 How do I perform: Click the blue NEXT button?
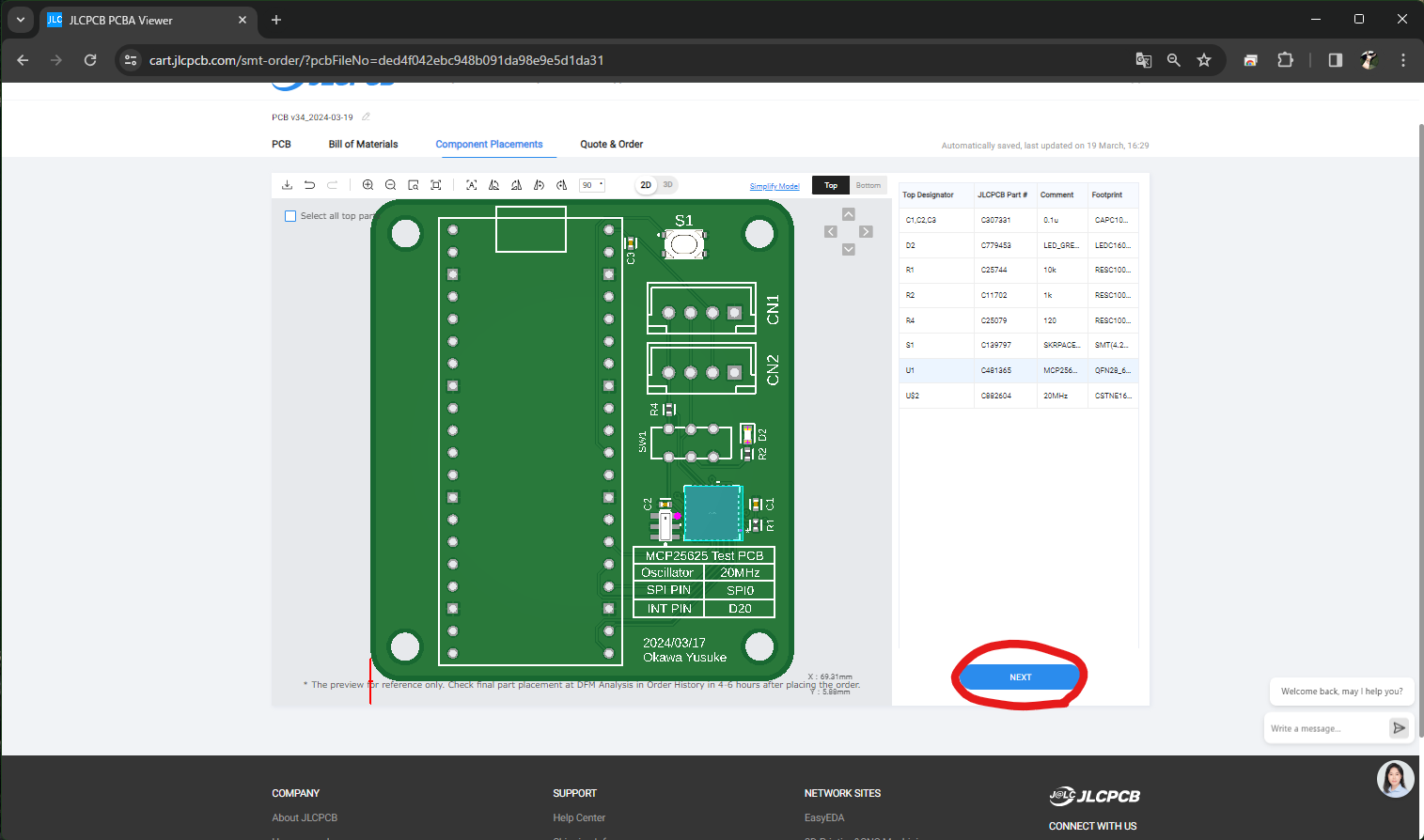pos(1020,677)
